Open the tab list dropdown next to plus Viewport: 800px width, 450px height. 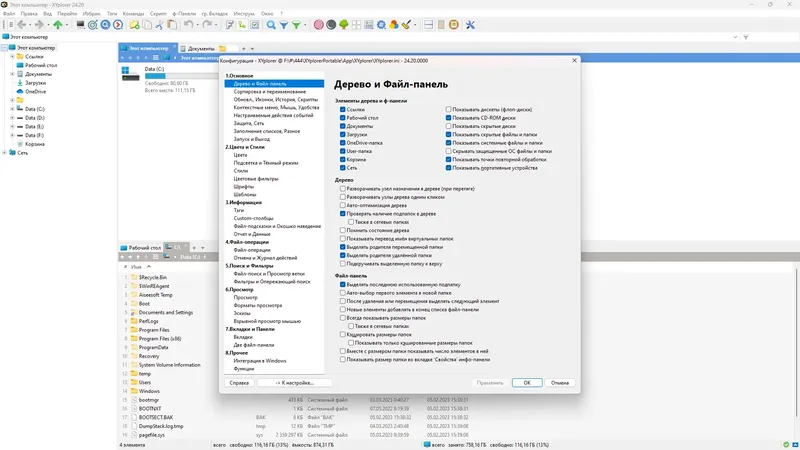click(x=252, y=48)
